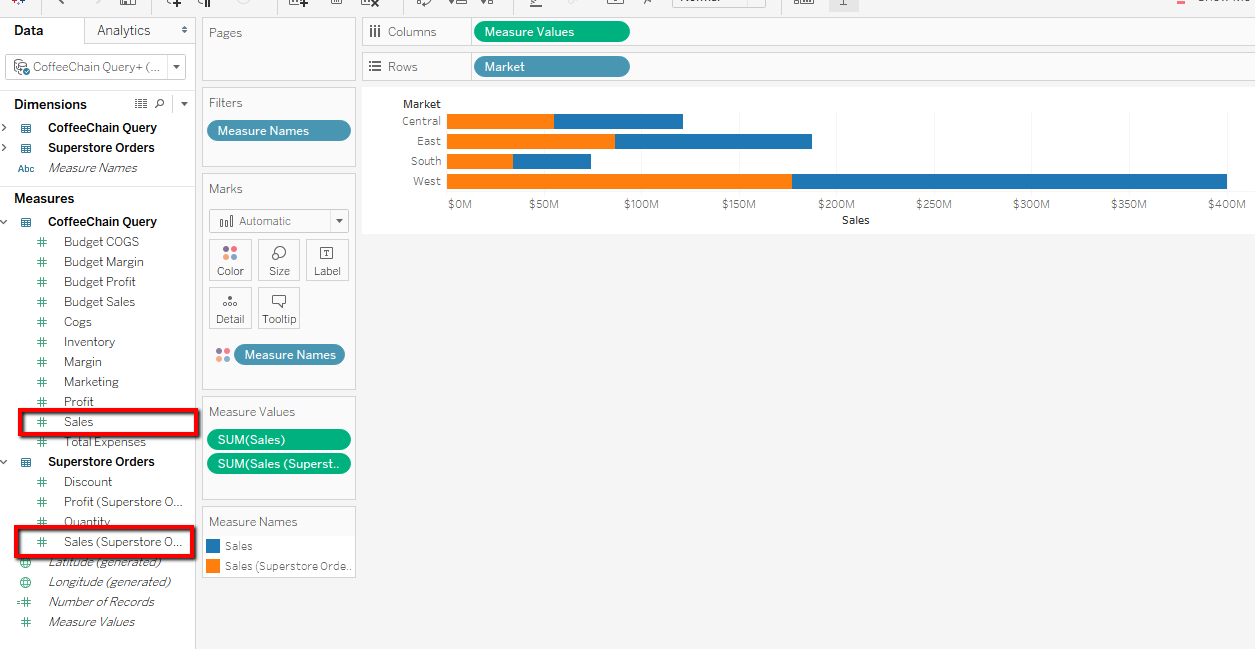Click the SUM(Sales) pill in Measure Values

[278, 439]
